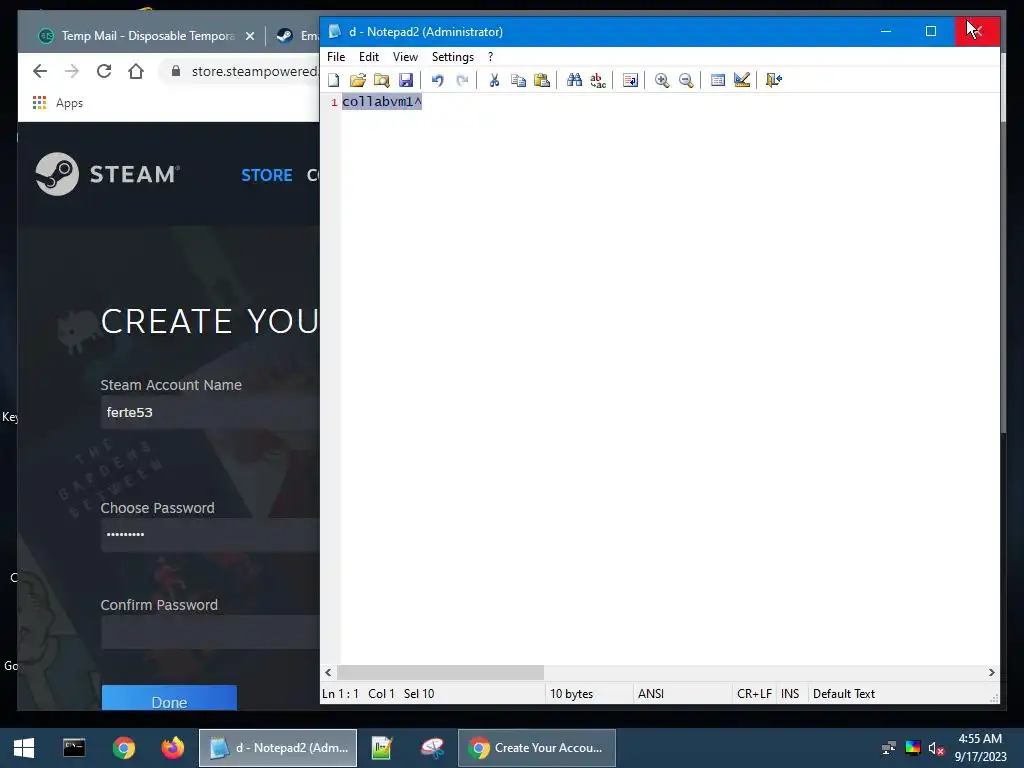Open the Windows Start menu
This screenshot has height=768, width=1024.
click(24, 748)
